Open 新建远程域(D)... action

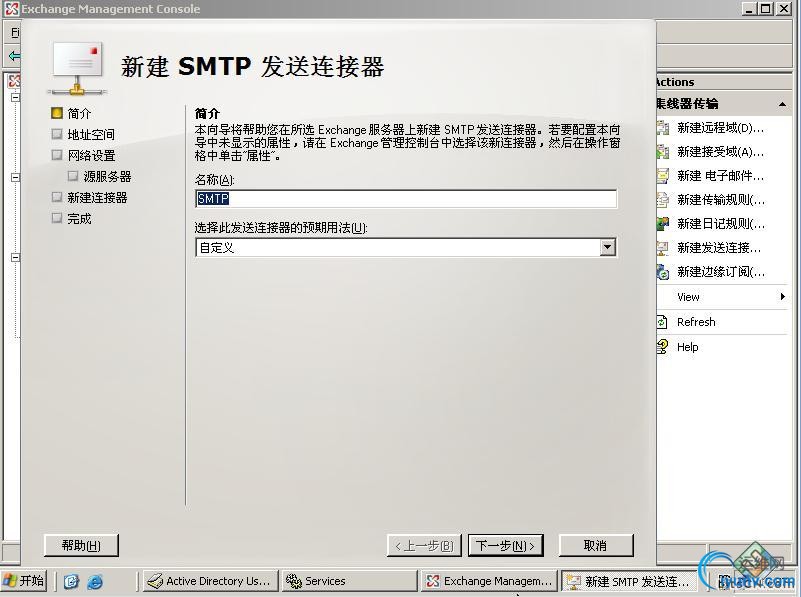720,128
